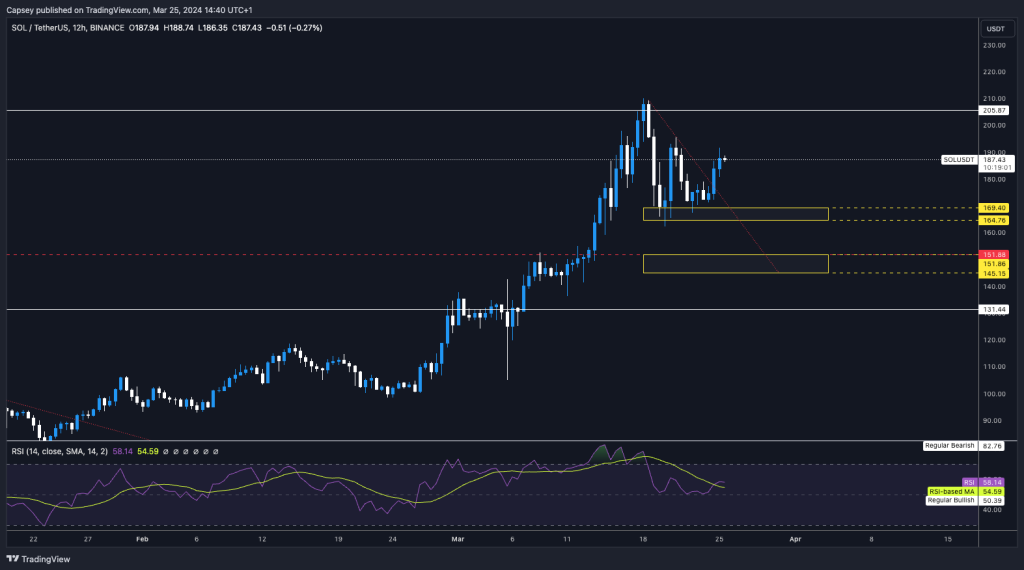The height and width of the screenshot is (570, 1024).
Task: Click the Mar date label on time axis
Action: click(x=458, y=539)
